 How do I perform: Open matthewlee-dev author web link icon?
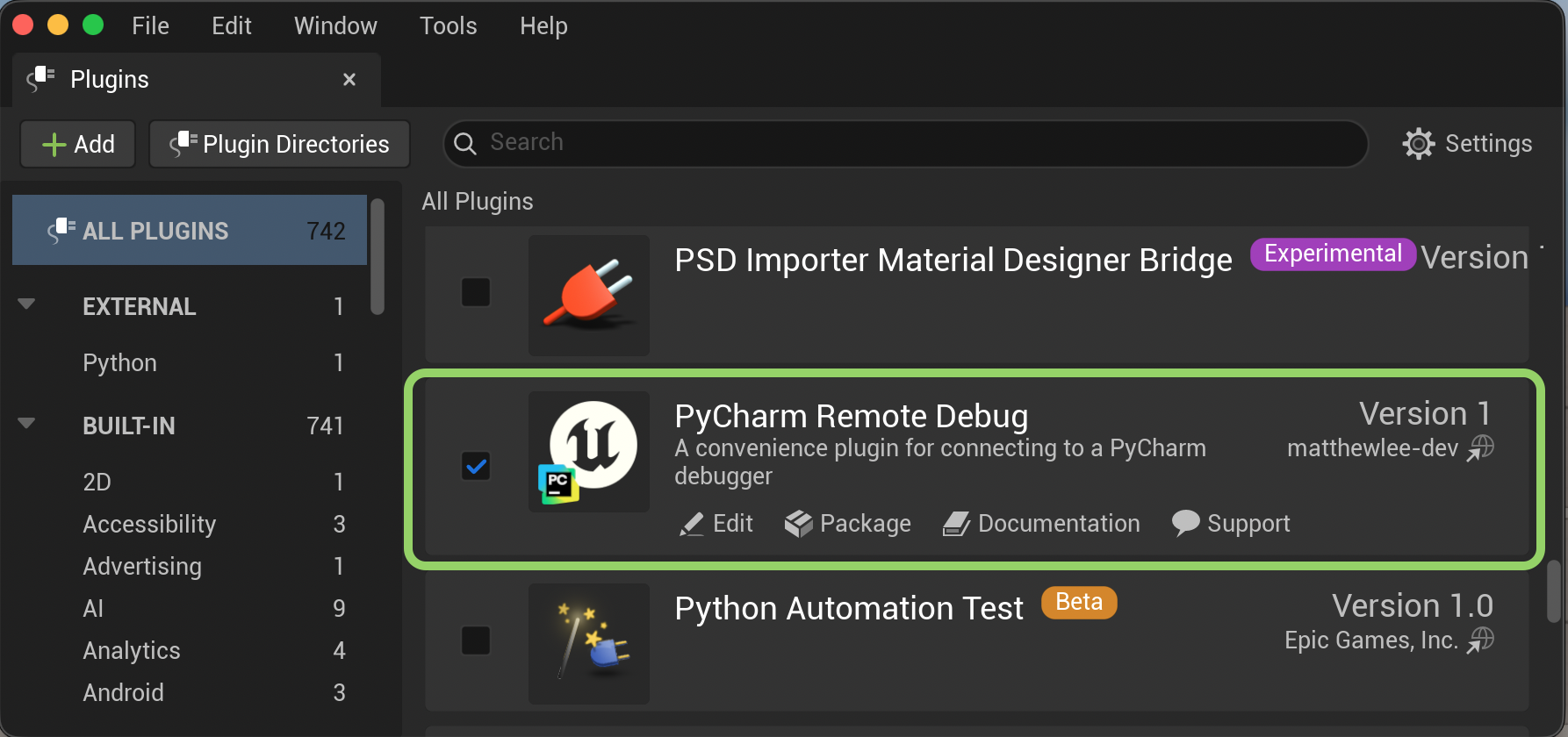(x=1481, y=447)
